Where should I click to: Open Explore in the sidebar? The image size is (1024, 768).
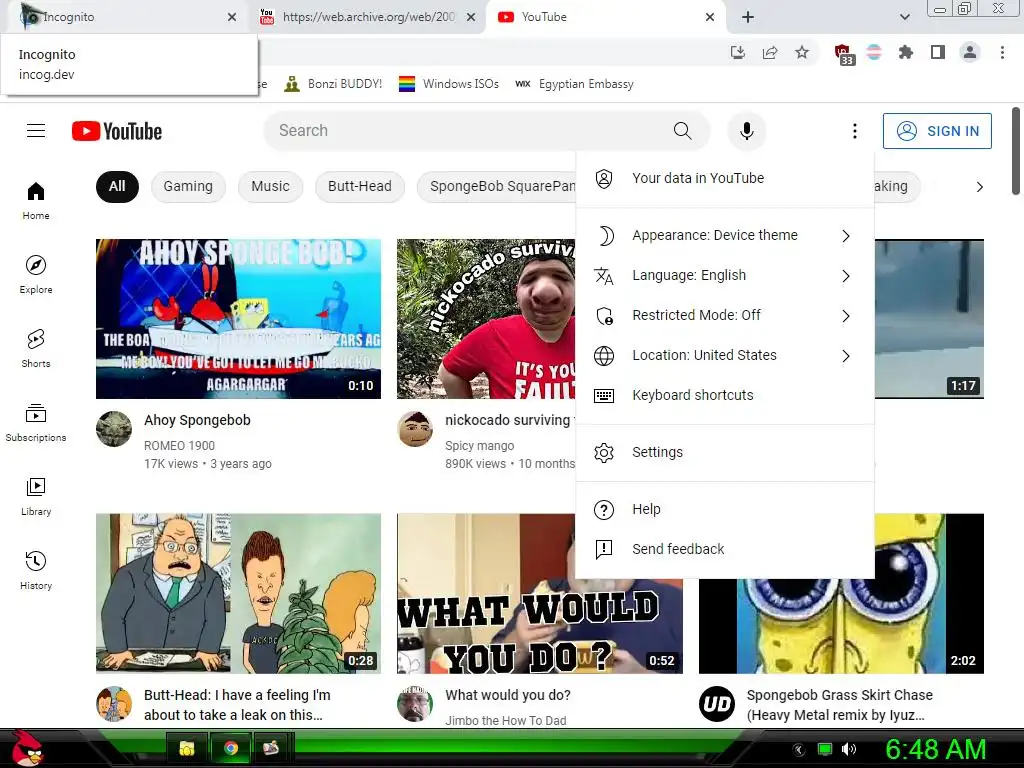point(36,274)
